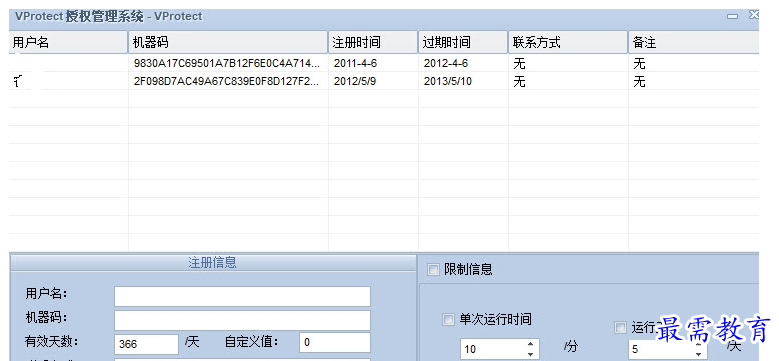Sort by 联系方式 column header
The image size is (779, 361).
tap(568, 43)
